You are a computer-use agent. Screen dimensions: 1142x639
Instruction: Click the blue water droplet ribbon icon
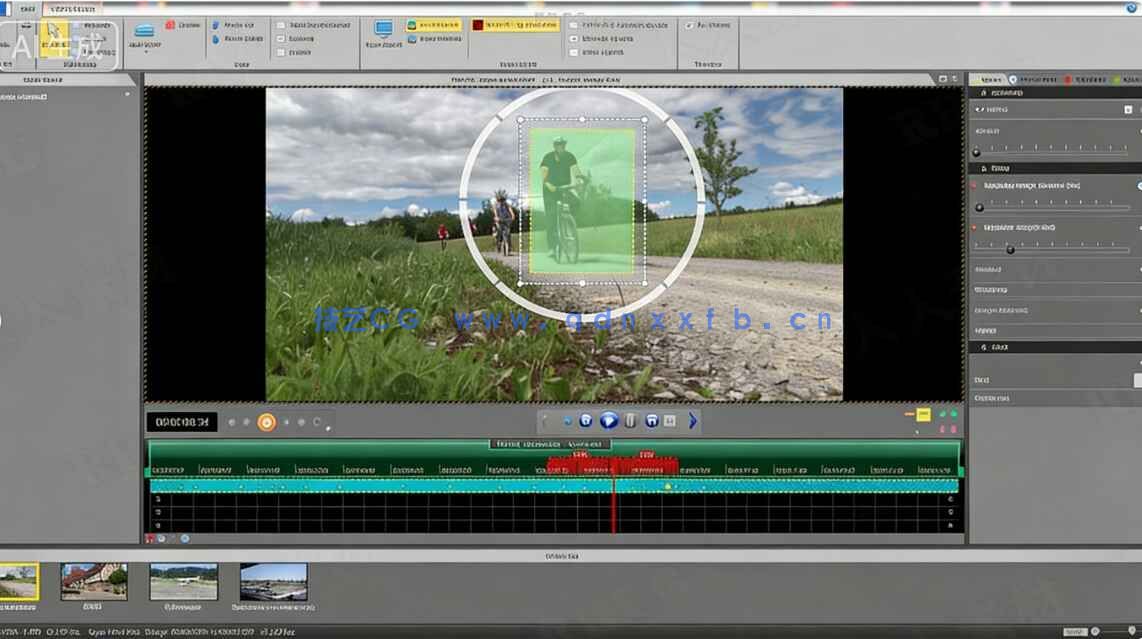[x=215, y=39]
